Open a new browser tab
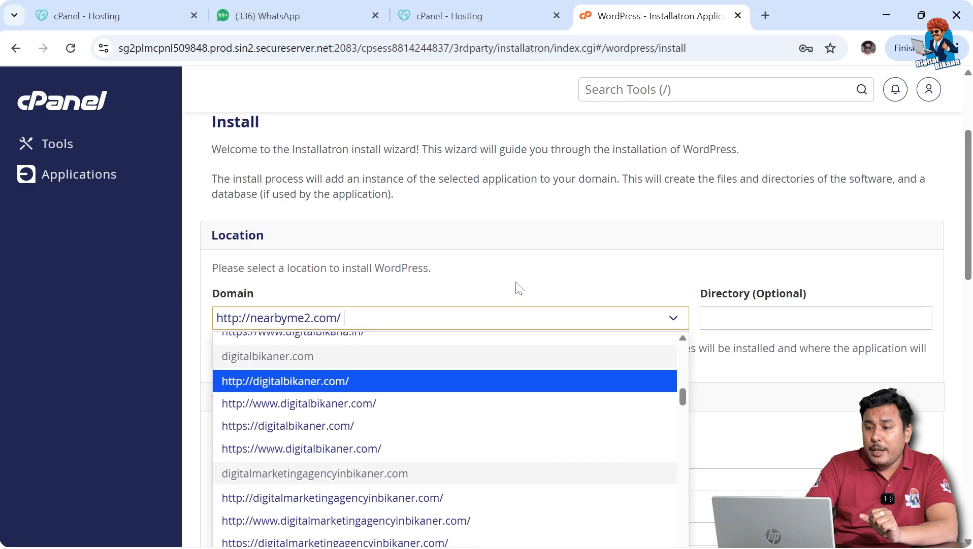The image size is (973, 549). (x=765, y=16)
